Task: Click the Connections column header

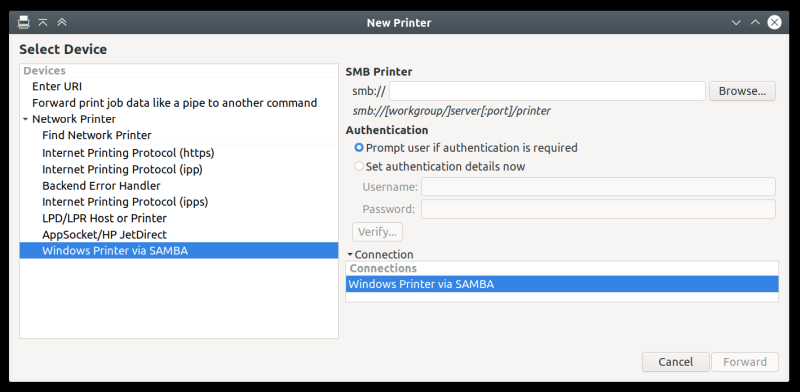Action: pos(562,268)
